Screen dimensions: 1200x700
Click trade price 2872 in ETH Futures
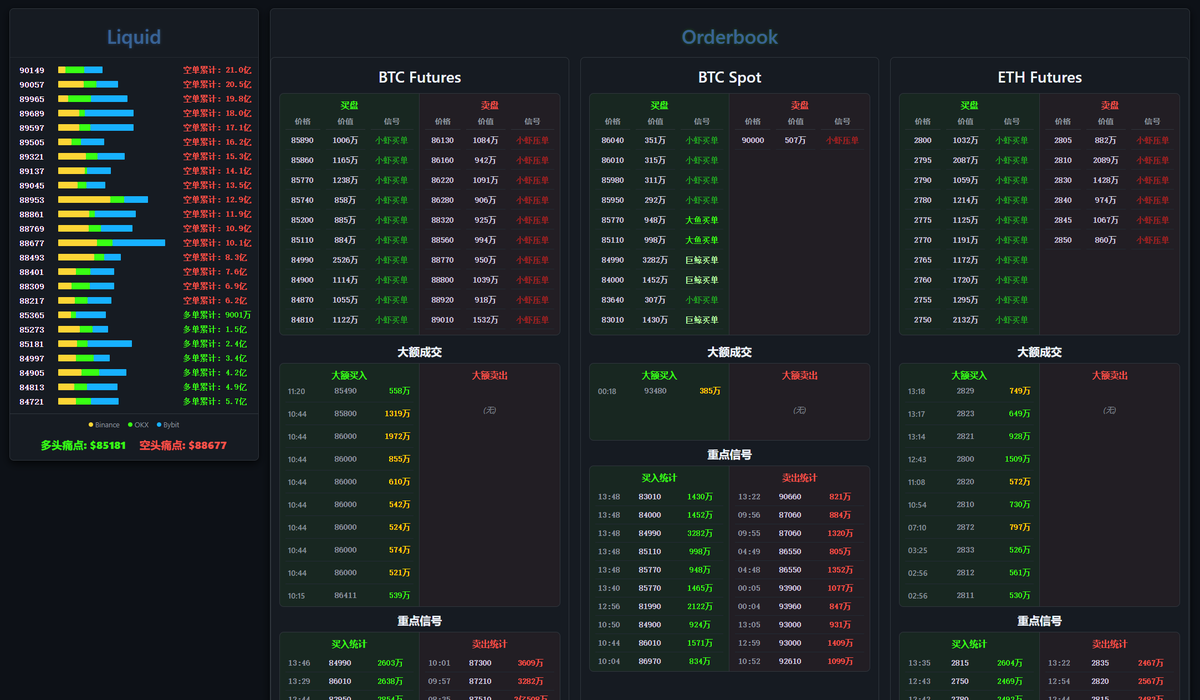click(965, 527)
